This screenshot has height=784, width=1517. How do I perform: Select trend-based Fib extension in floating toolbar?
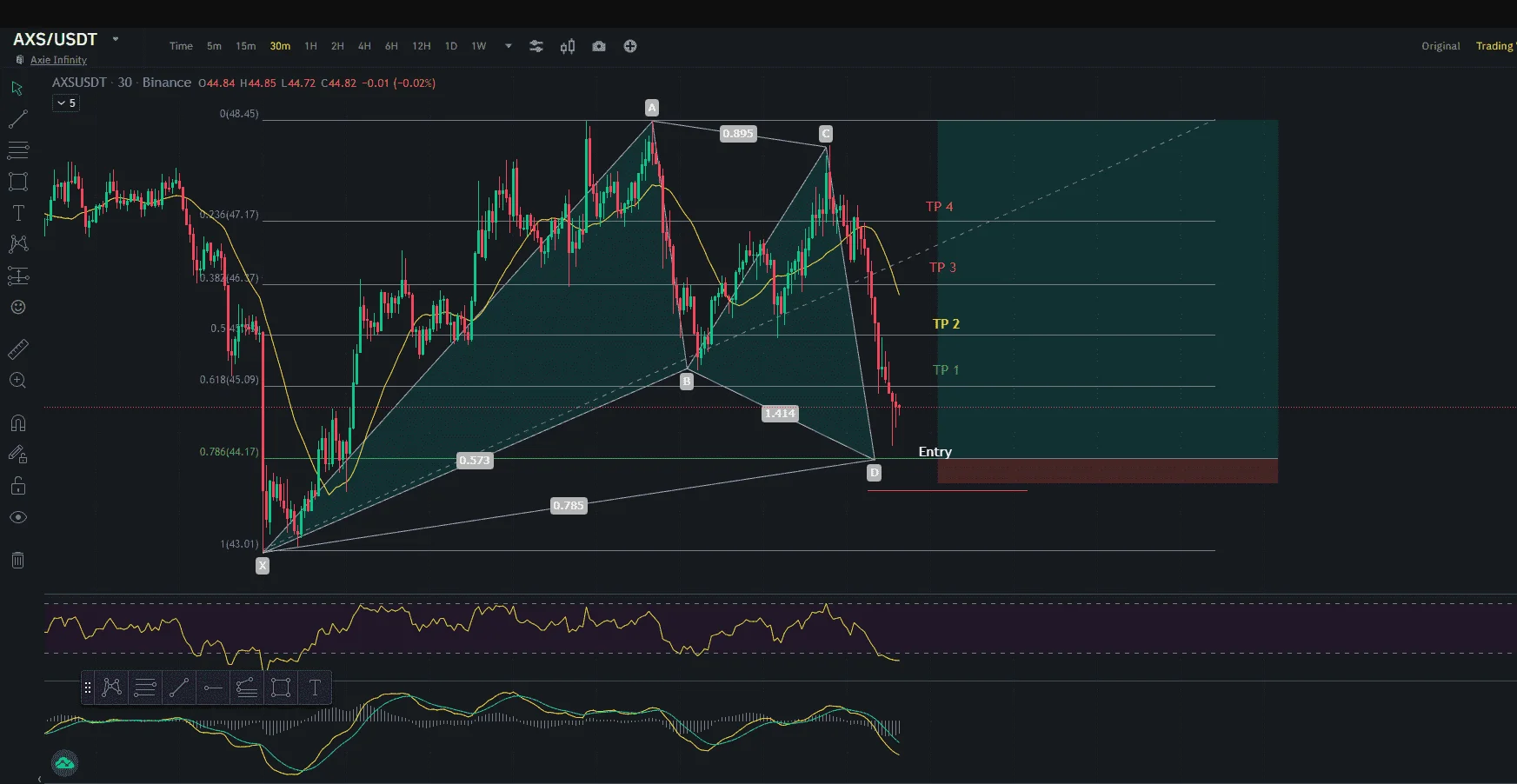point(247,688)
